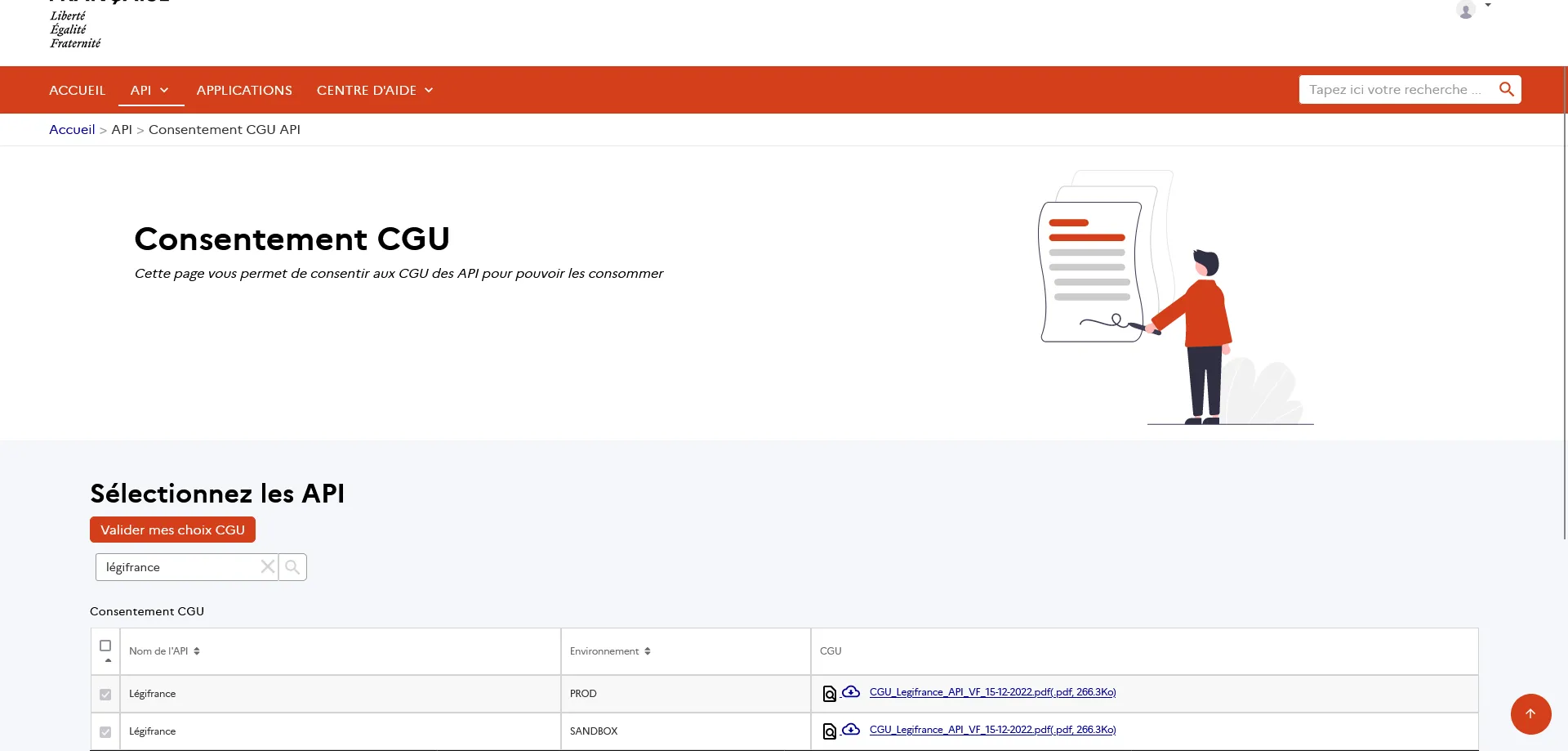Toggle the select-all checkbox in table header
1568x751 pixels.
click(105, 646)
